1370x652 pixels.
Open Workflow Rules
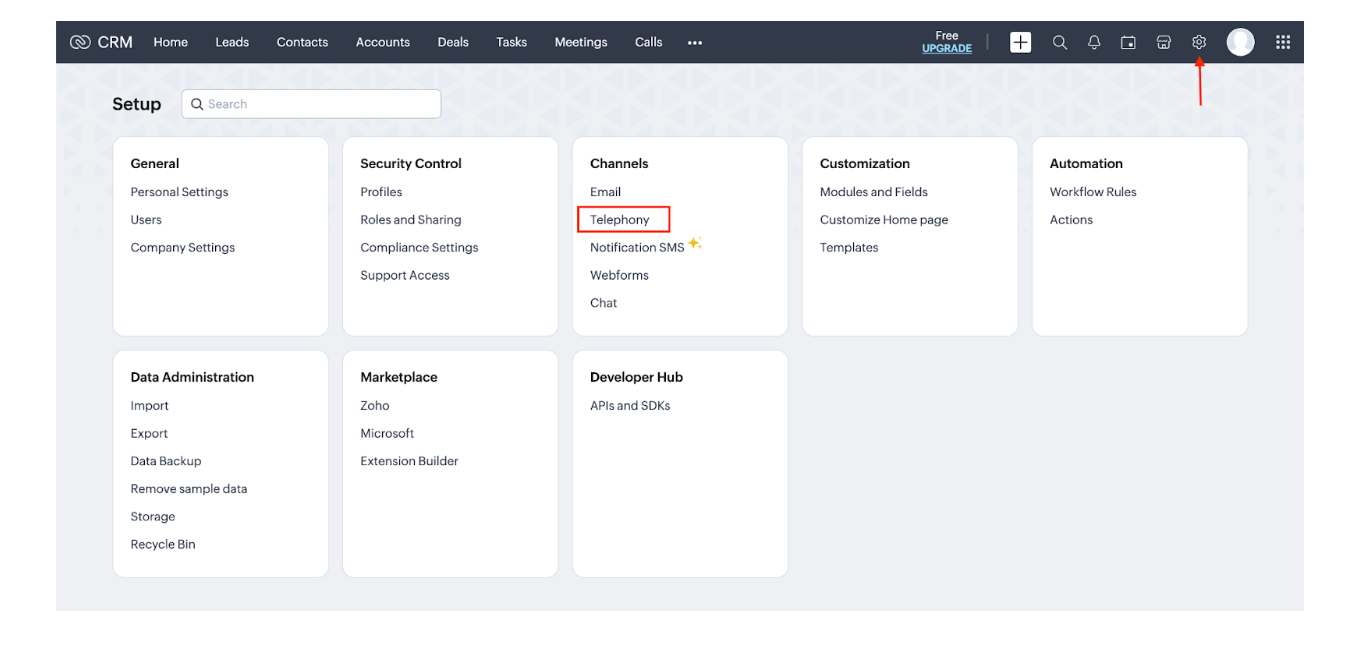[1093, 192]
